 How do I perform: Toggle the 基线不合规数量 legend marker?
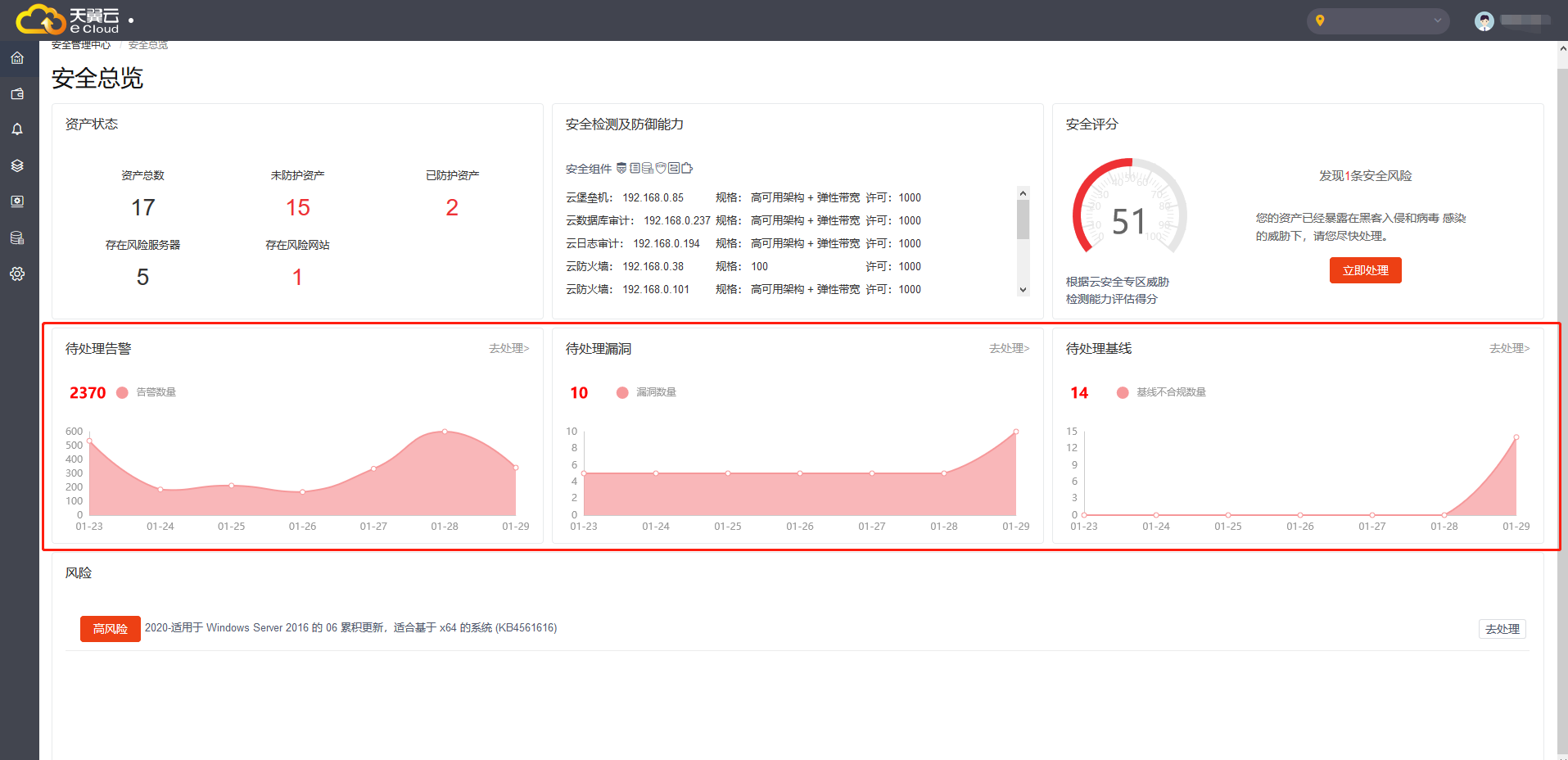[1123, 392]
